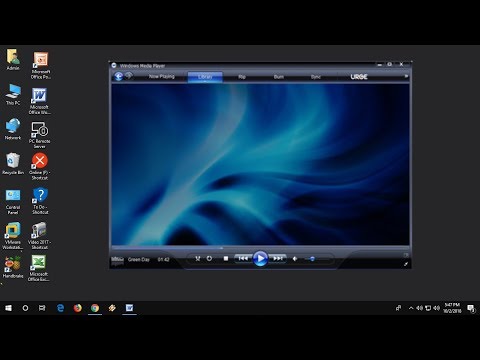Viewport: 480px width, 360px height.
Task: Open the Sync tab
Action: 316,77
